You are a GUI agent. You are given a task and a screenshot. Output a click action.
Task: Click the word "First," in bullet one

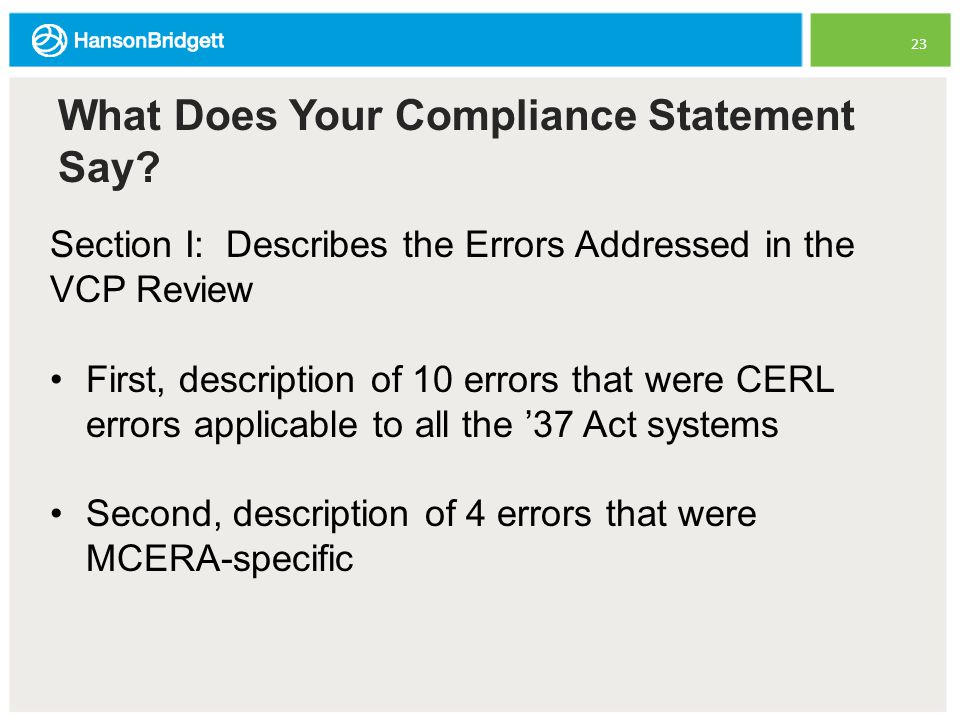pos(126,380)
